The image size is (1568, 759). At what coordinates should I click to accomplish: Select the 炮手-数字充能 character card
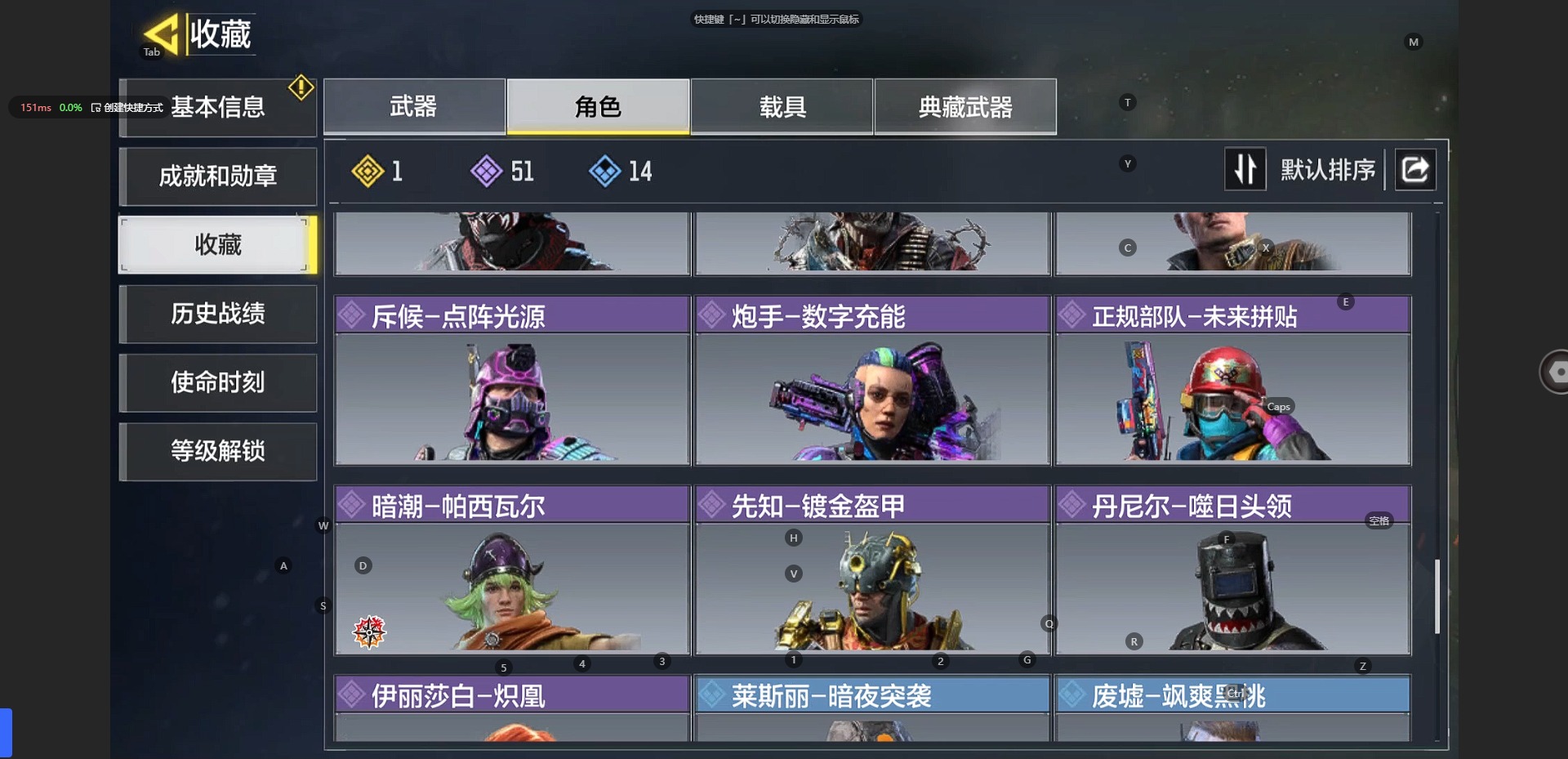pos(872,381)
